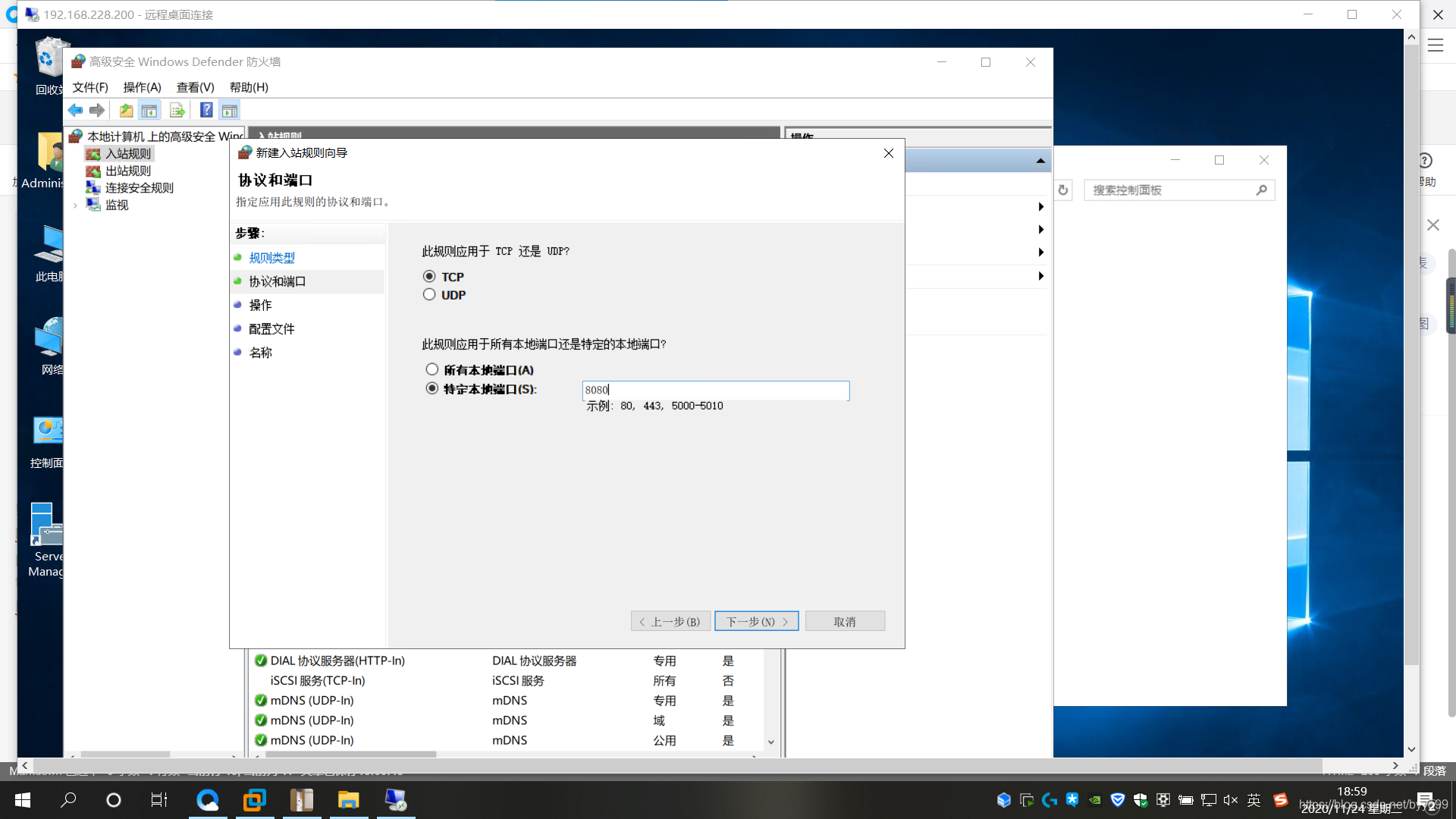Click the Remote Desktop taskbar icon
The image size is (1456, 819).
coord(396,800)
